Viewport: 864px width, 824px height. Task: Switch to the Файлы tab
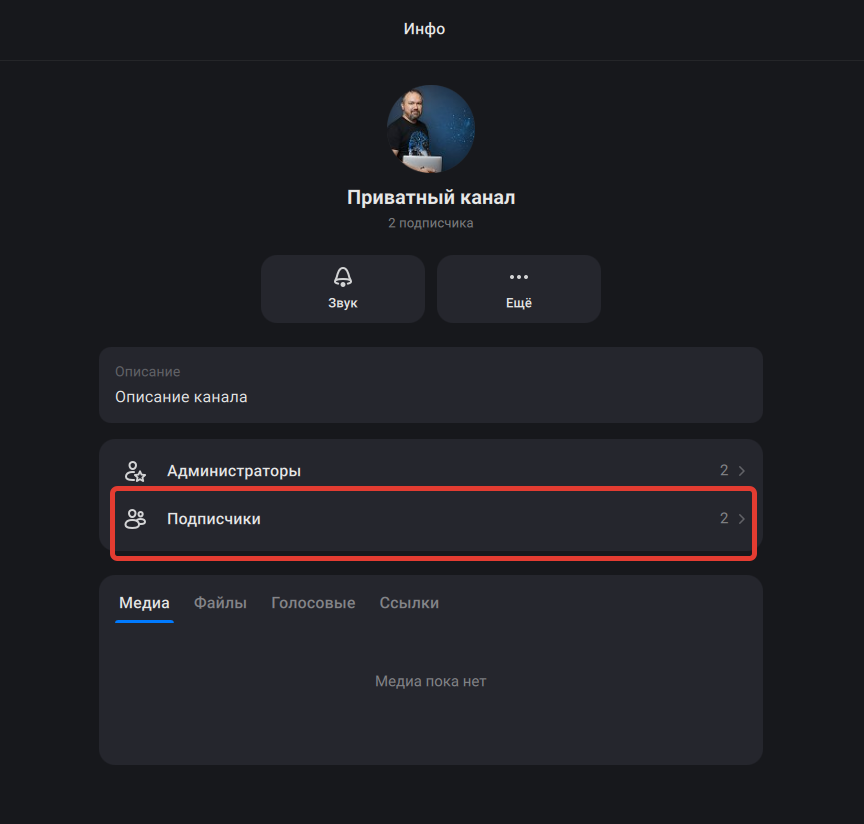[x=220, y=603]
